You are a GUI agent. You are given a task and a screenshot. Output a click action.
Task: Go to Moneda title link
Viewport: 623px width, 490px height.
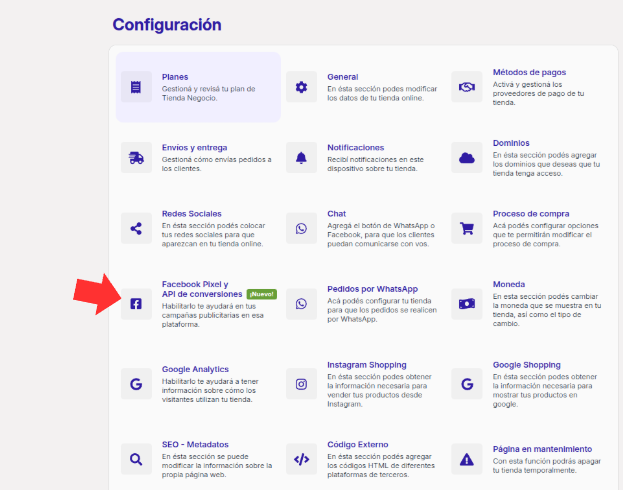509,284
